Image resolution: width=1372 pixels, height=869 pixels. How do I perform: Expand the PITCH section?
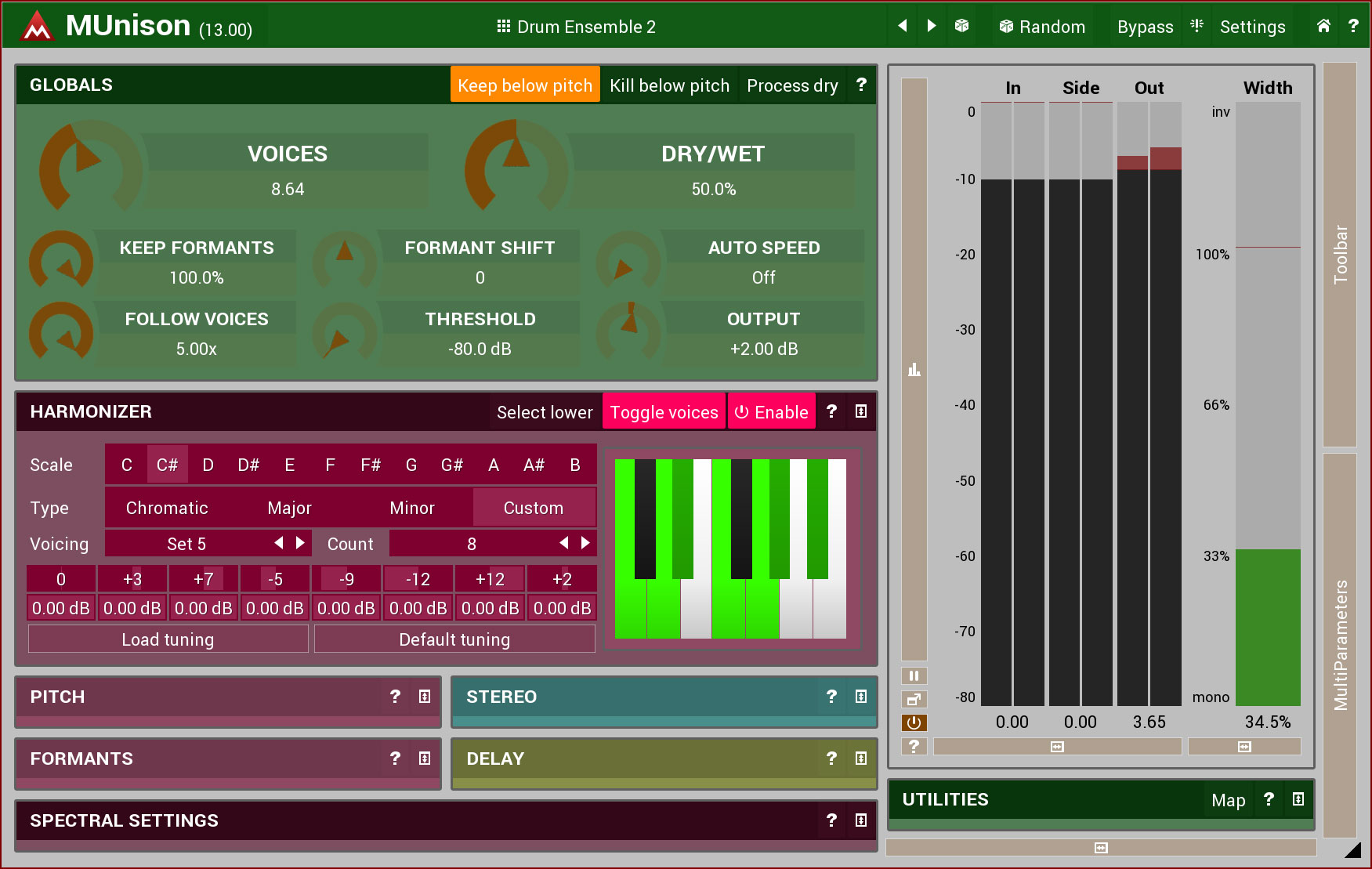pyautogui.click(x=425, y=697)
